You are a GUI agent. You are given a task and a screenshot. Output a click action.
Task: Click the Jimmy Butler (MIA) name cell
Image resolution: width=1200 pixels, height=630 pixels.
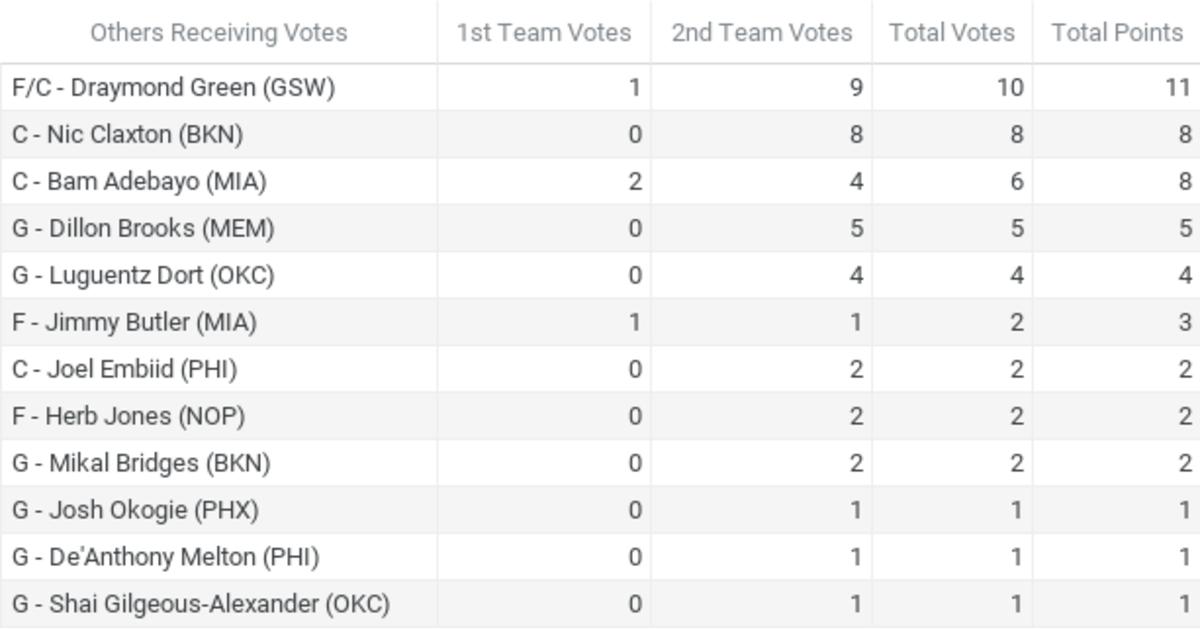[x=134, y=323]
